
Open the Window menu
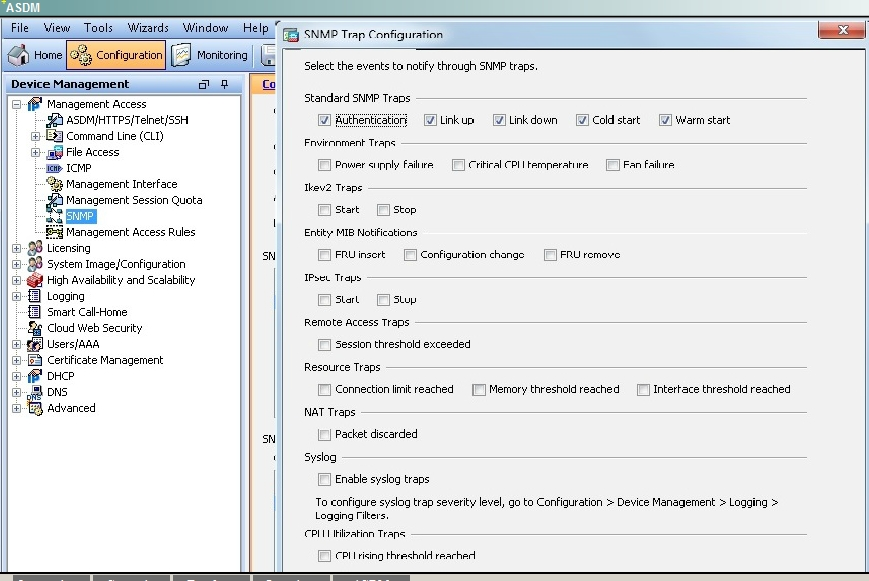coord(205,28)
